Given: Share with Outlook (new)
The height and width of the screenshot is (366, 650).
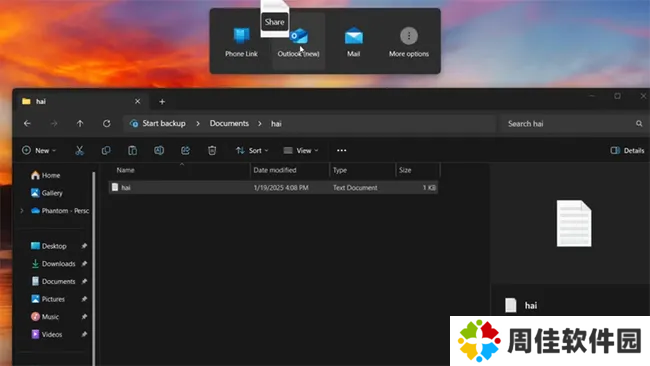Looking at the screenshot, I should point(298,41).
